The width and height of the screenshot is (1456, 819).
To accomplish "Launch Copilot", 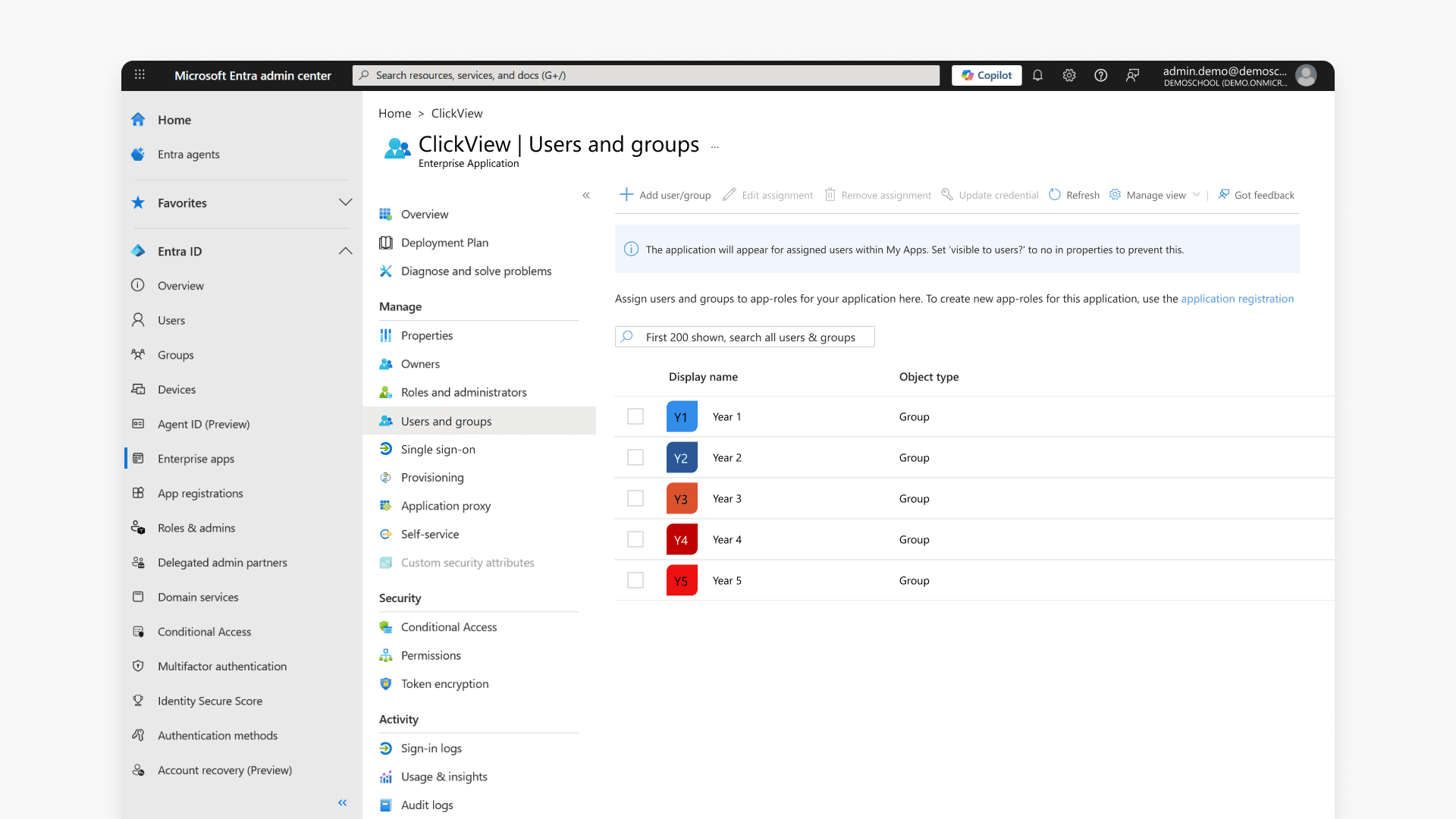I will pos(987,75).
